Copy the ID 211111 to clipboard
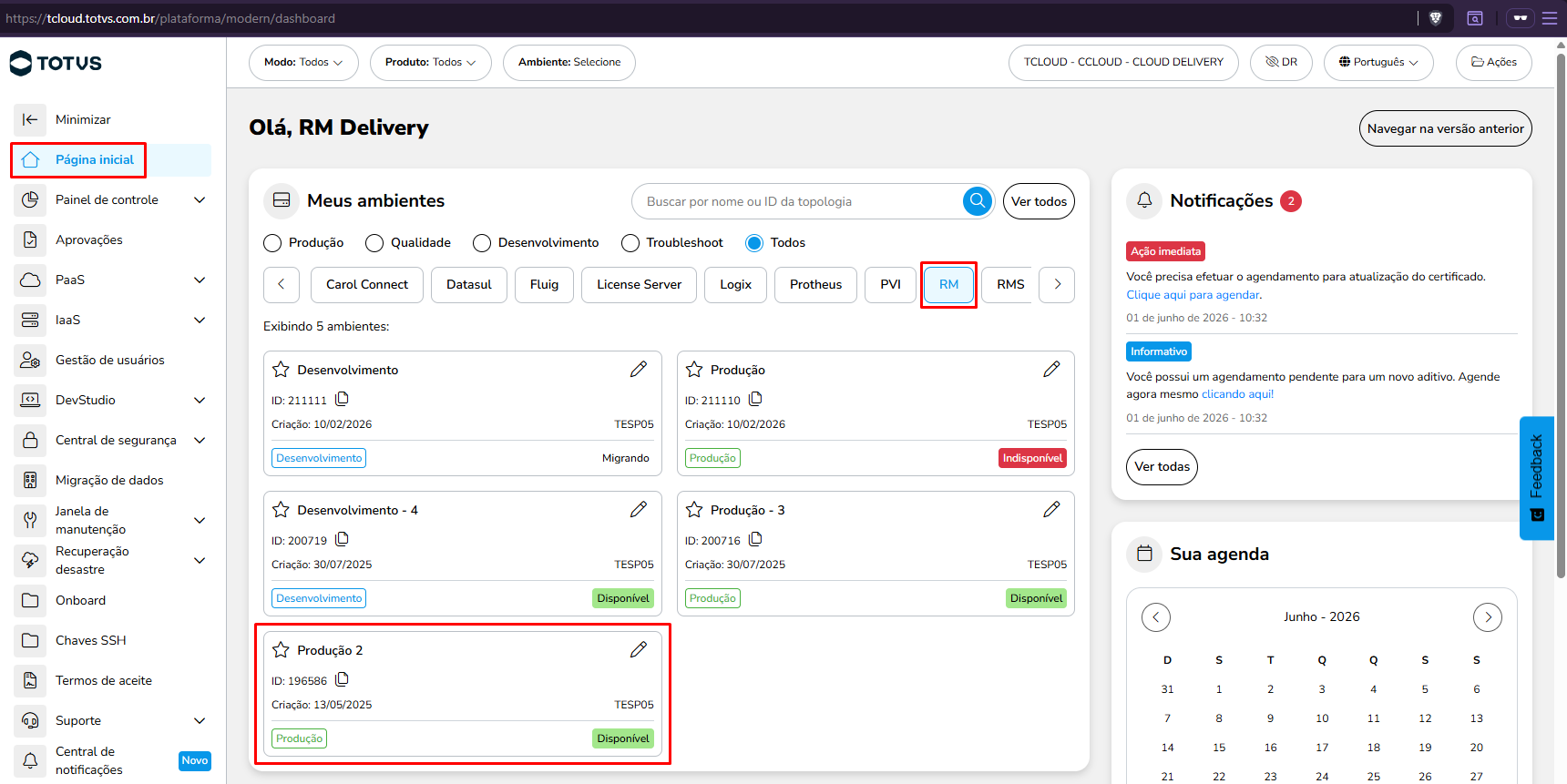This screenshot has width=1567, height=784. 343,399
